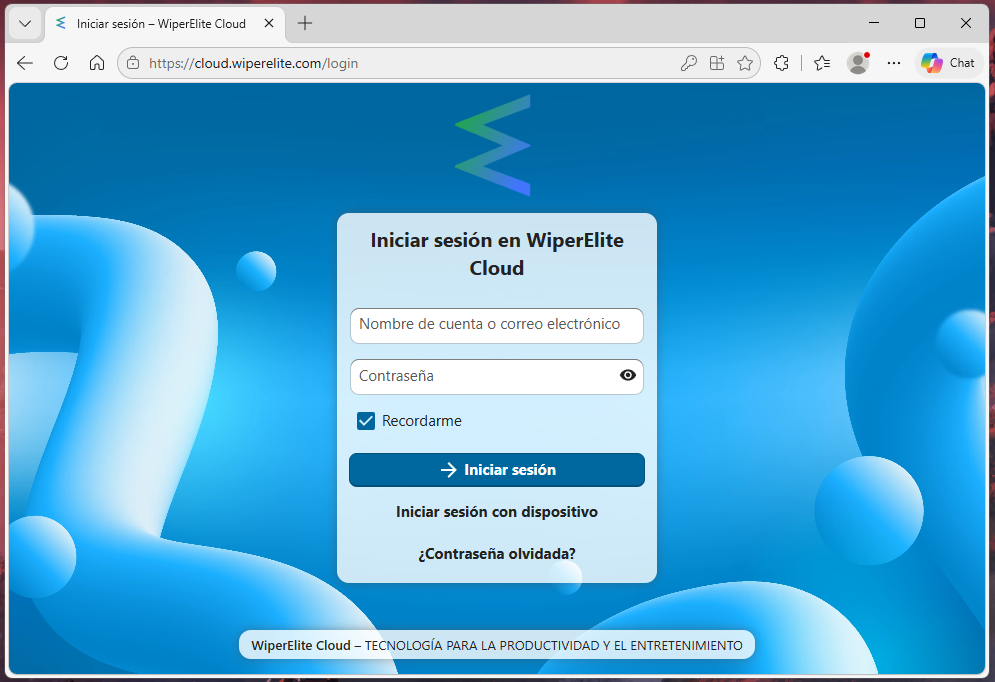995x682 pixels.
Task: Click the blue Iniciar sesión button
Action: point(497,469)
